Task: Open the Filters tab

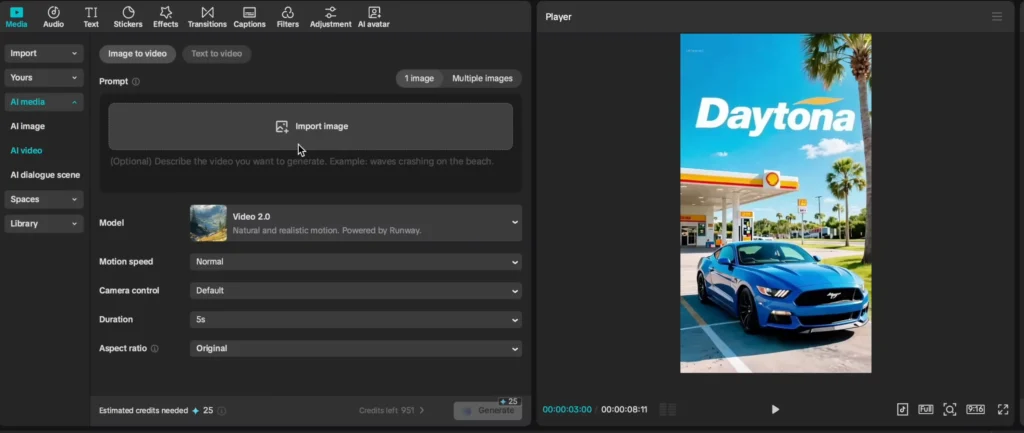Action: 287,17
